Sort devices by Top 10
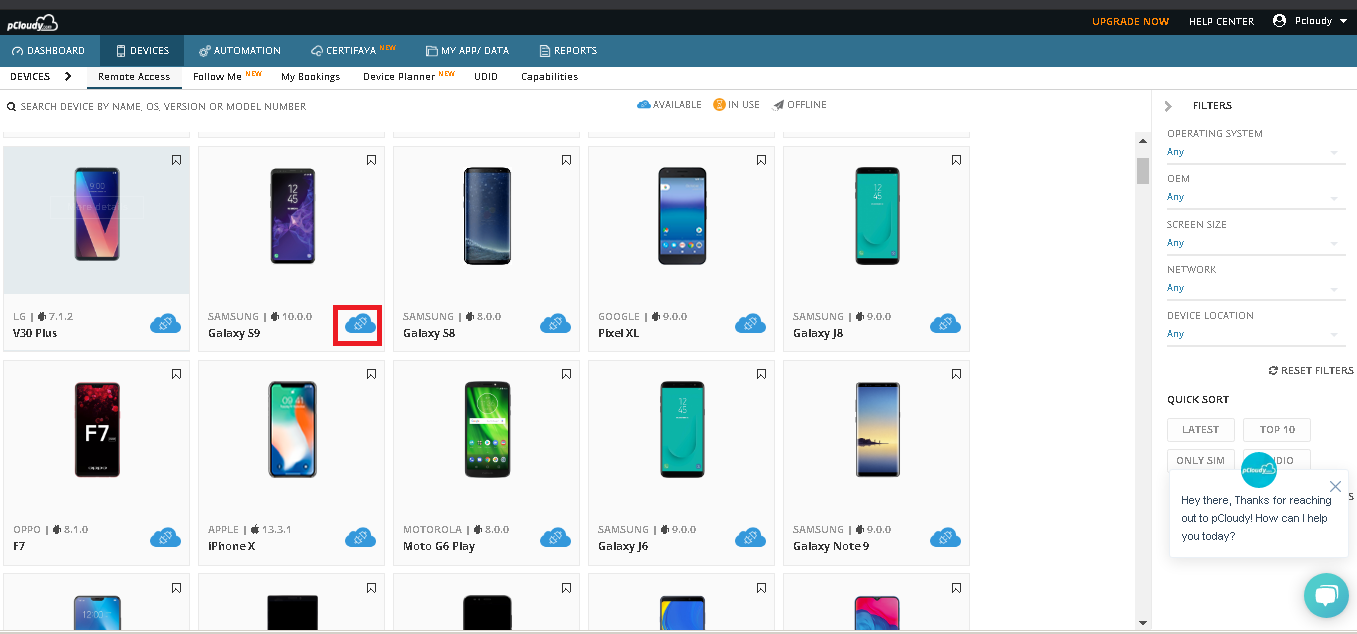This screenshot has width=1357, height=634. pos(1277,430)
